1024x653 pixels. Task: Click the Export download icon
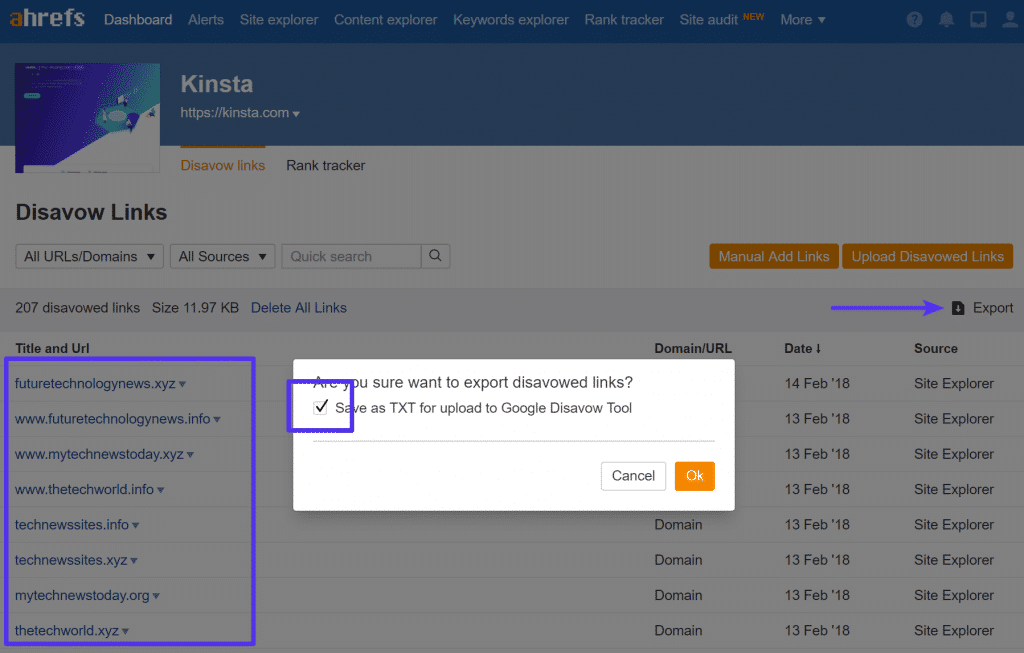(x=958, y=308)
